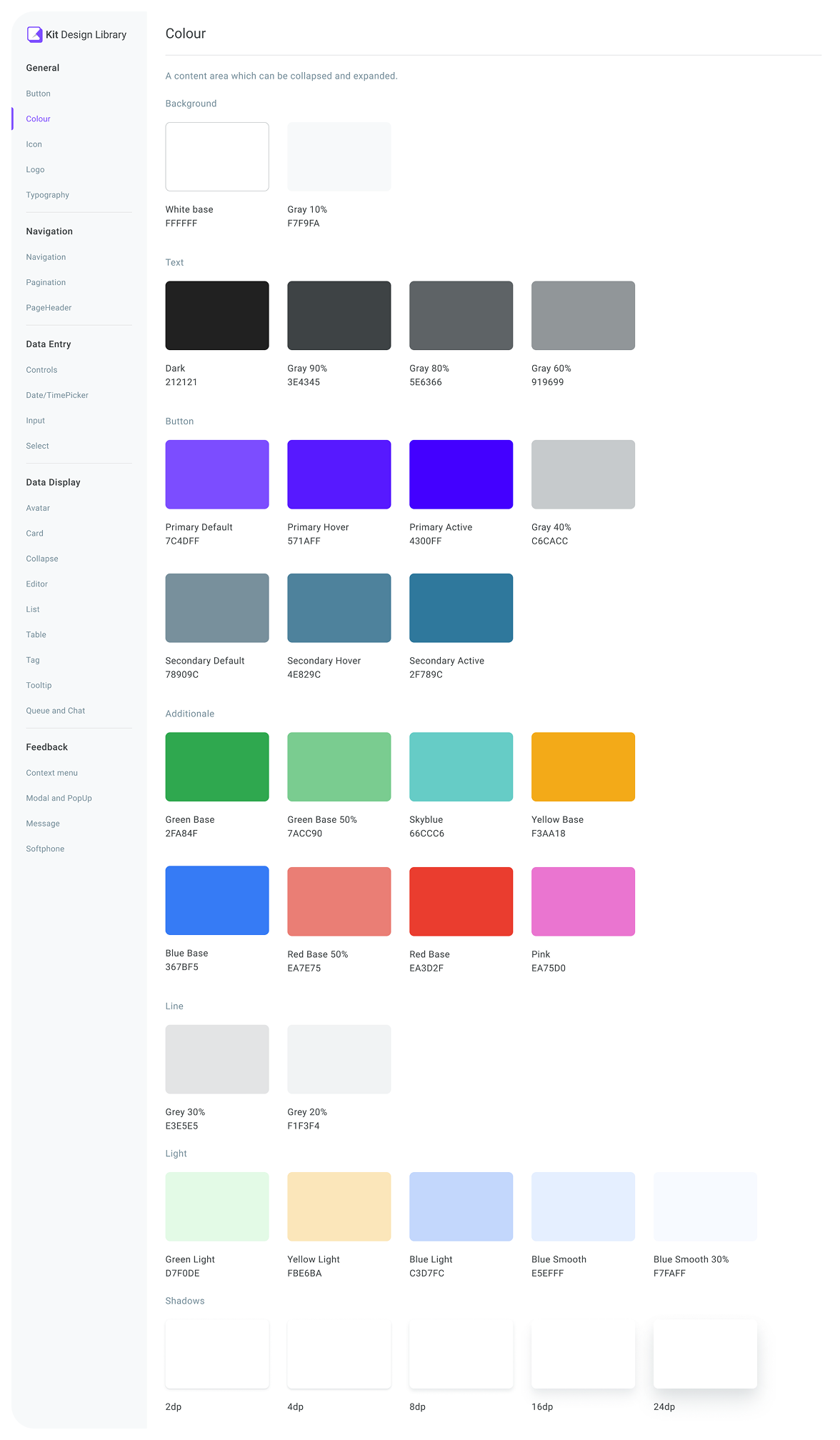Go to PageHeader in sidebar

(49, 308)
